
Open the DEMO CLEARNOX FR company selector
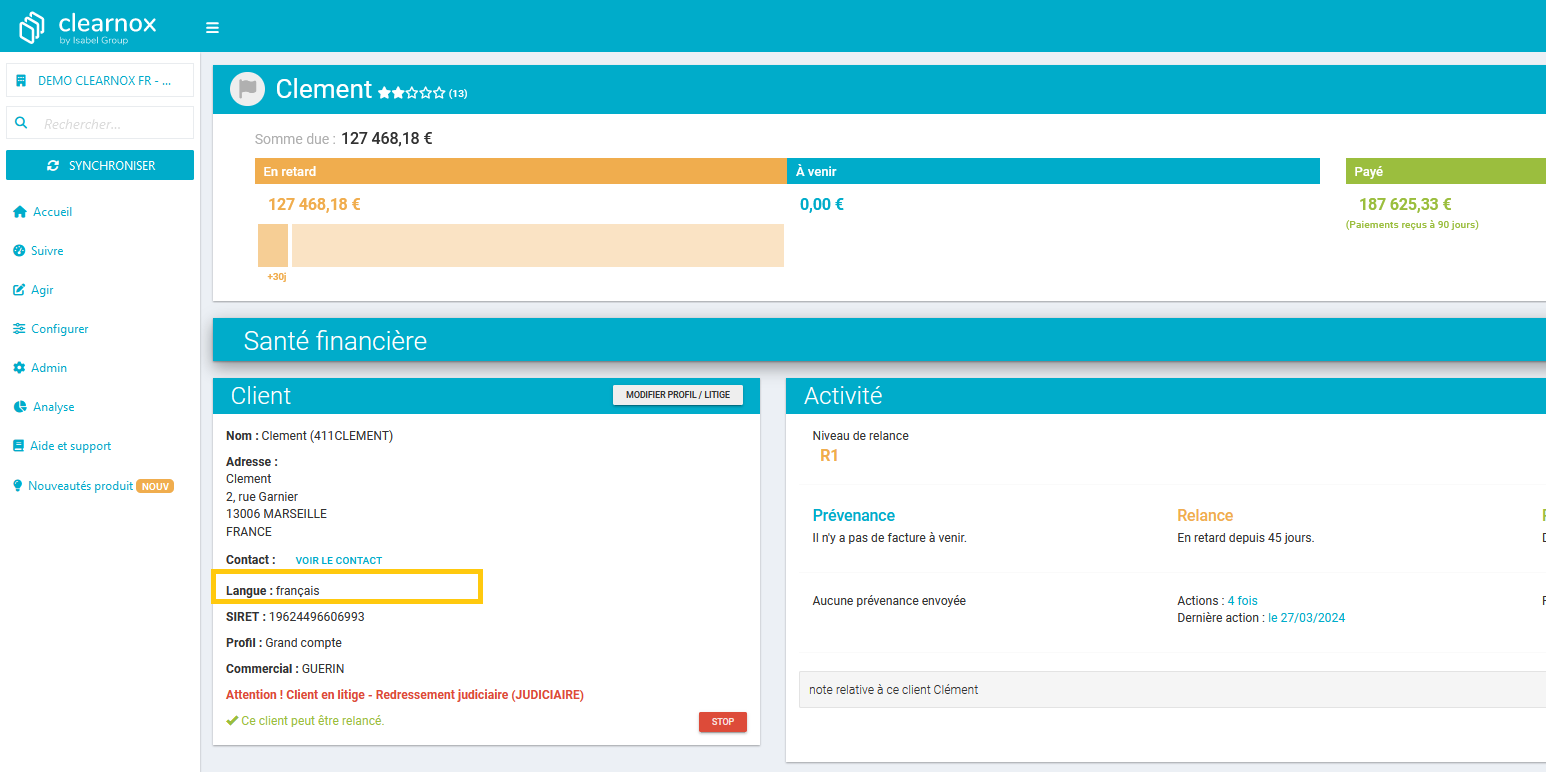click(x=100, y=81)
